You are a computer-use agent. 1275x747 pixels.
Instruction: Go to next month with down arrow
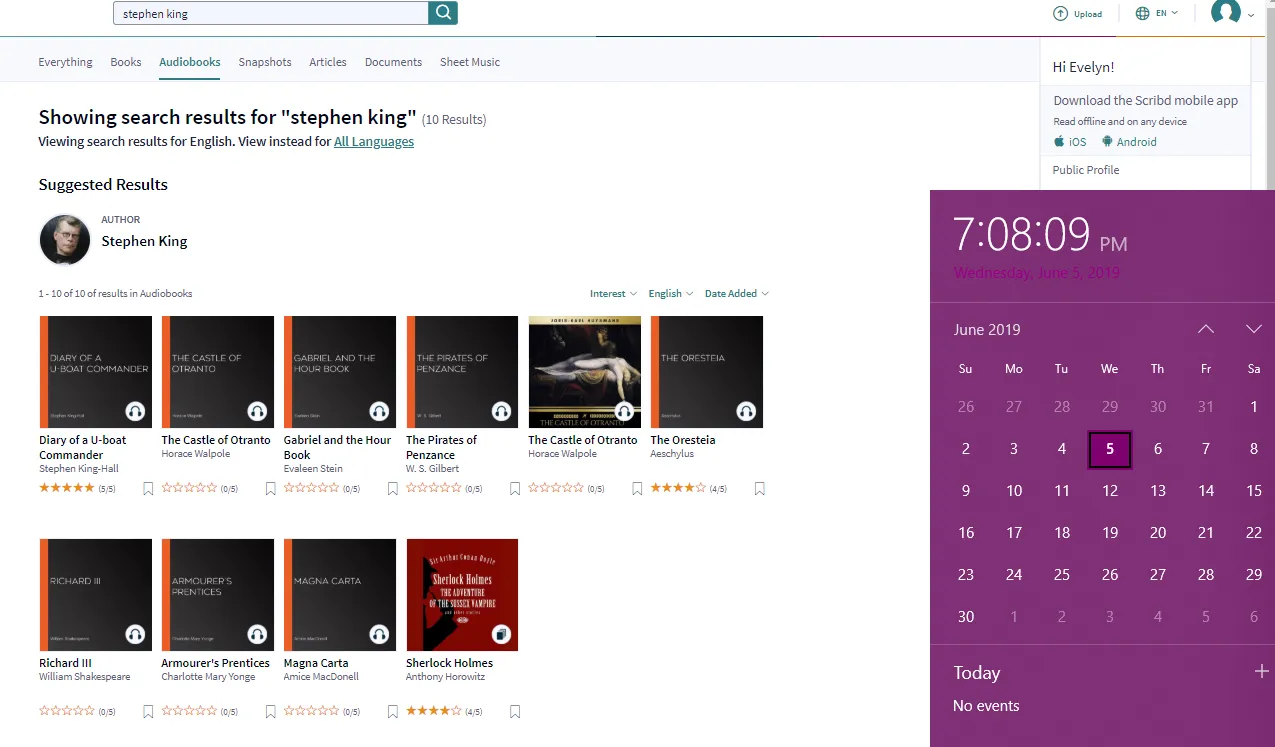1253,329
